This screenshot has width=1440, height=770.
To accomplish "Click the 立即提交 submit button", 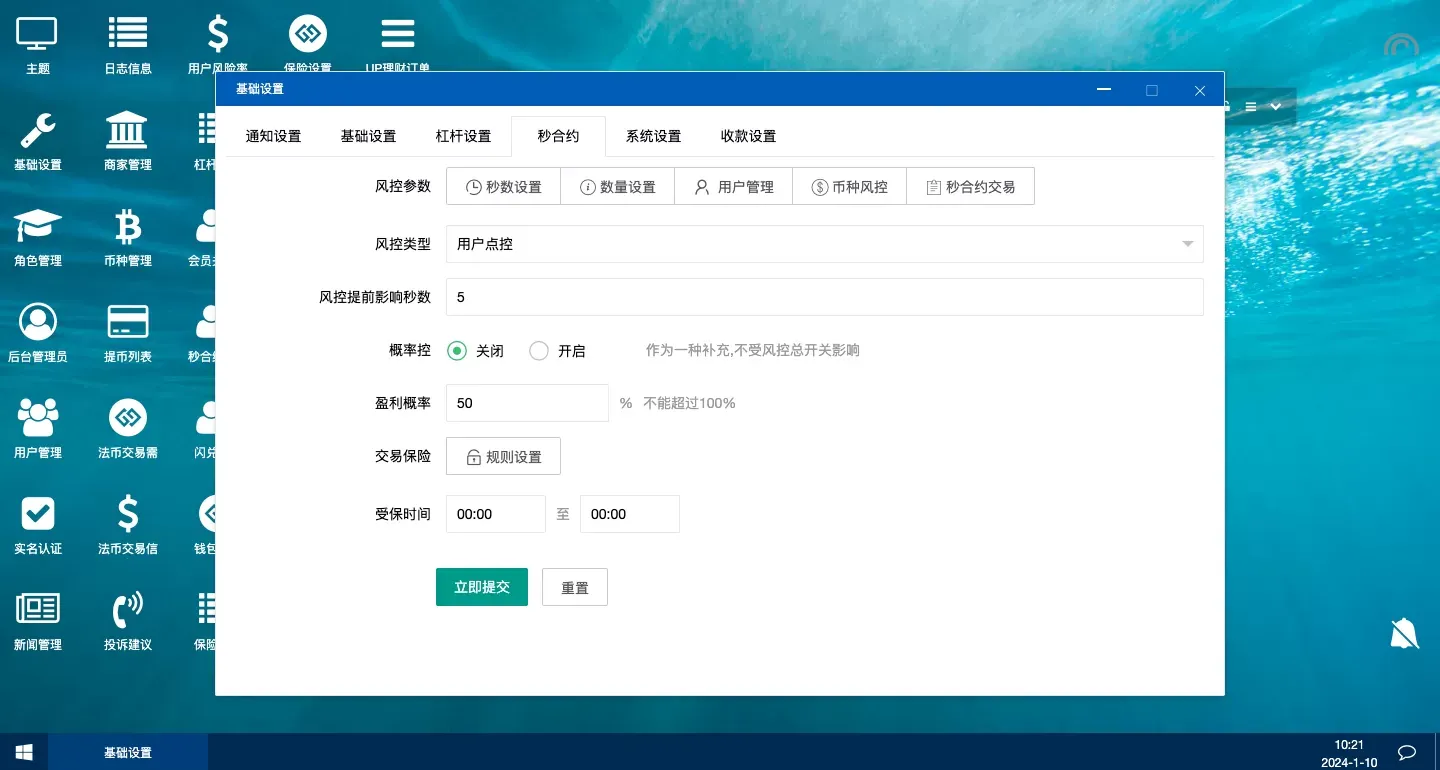I will [481, 587].
